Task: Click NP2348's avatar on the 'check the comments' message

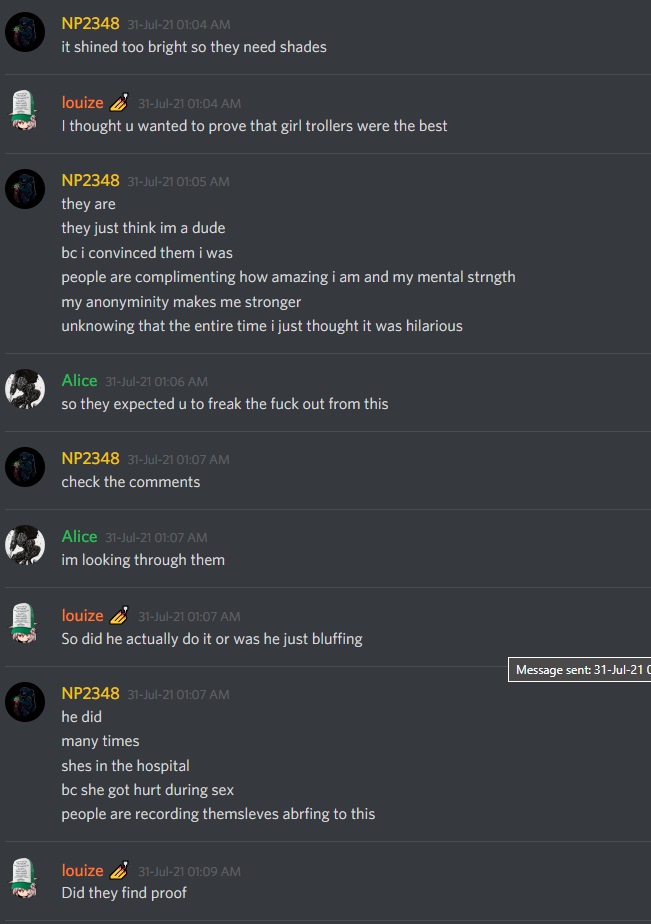Action: [25, 467]
